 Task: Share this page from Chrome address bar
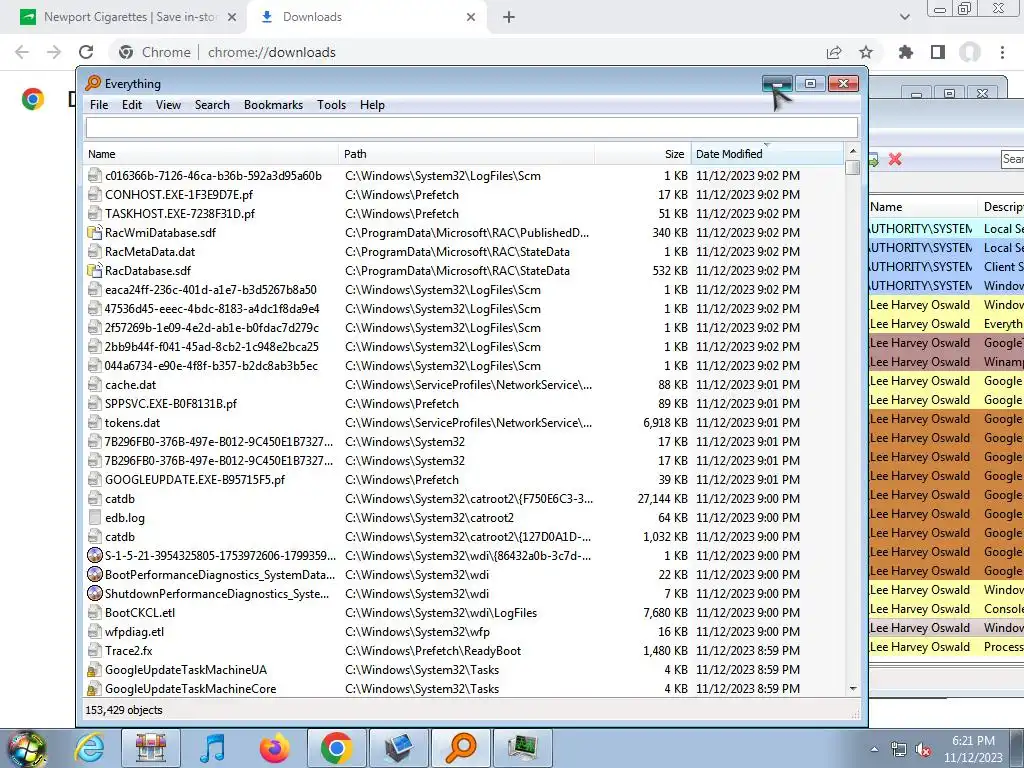[834, 52]
